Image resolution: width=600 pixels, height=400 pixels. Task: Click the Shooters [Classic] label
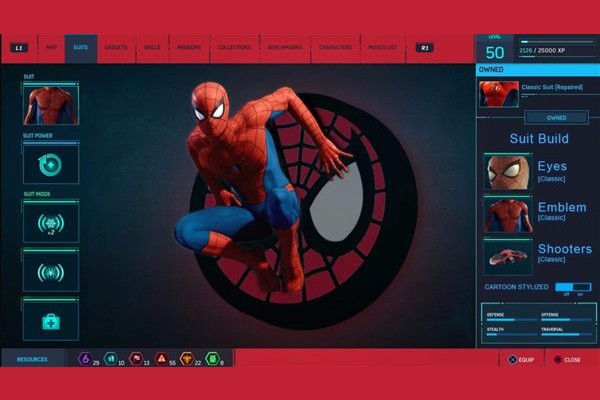click(x=565, y=253)
